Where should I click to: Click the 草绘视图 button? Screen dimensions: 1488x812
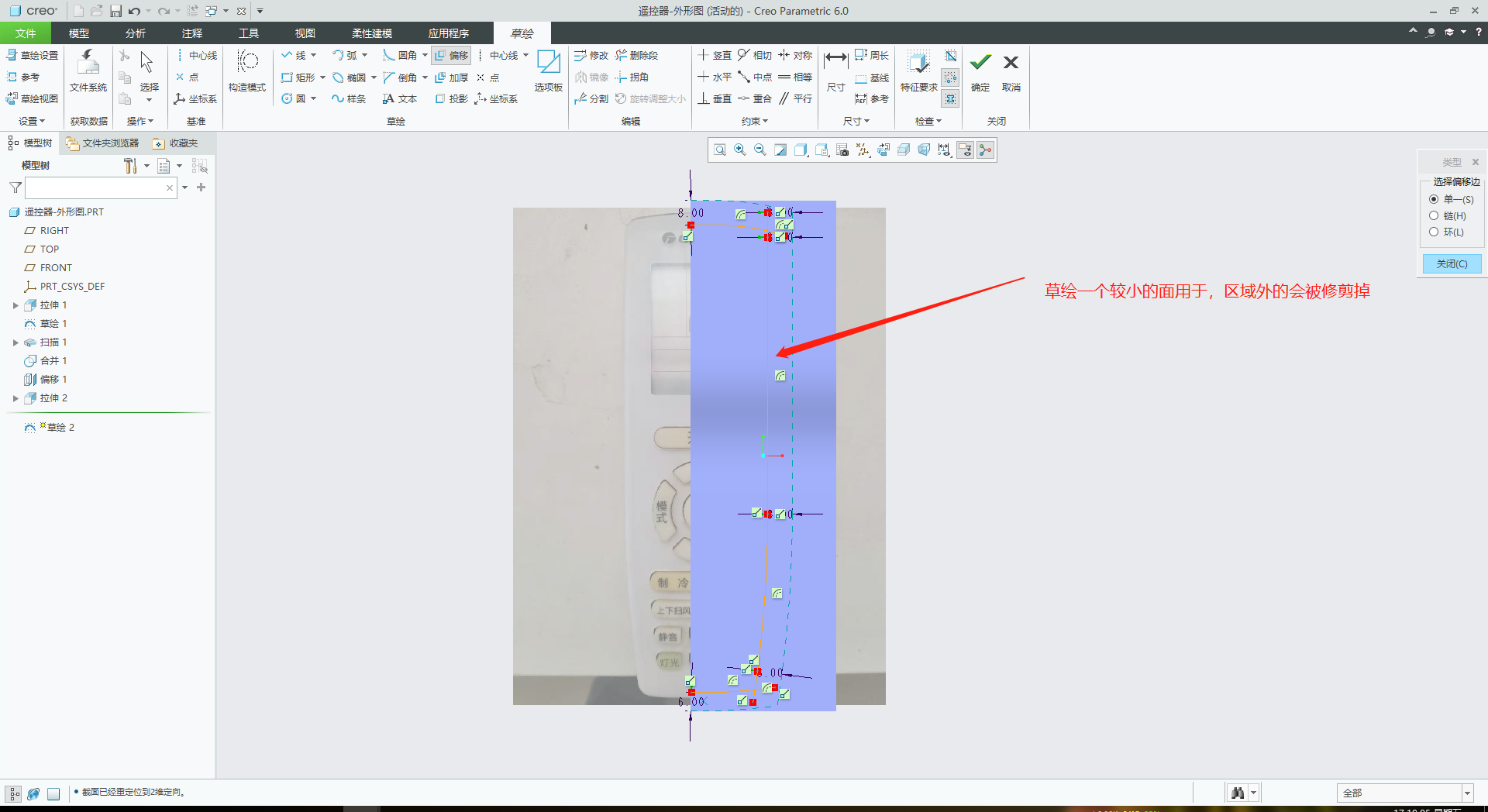[33, 99]
